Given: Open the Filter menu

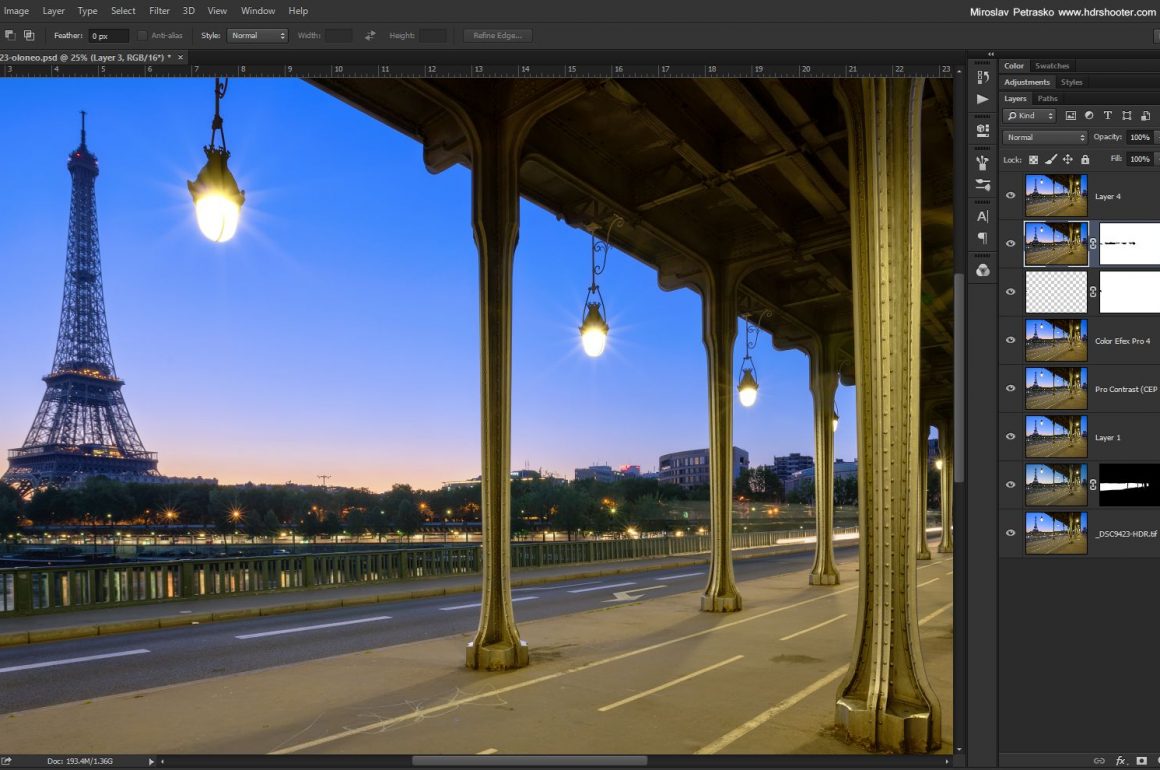Looking at the screenshot, I should click(159, 11).
